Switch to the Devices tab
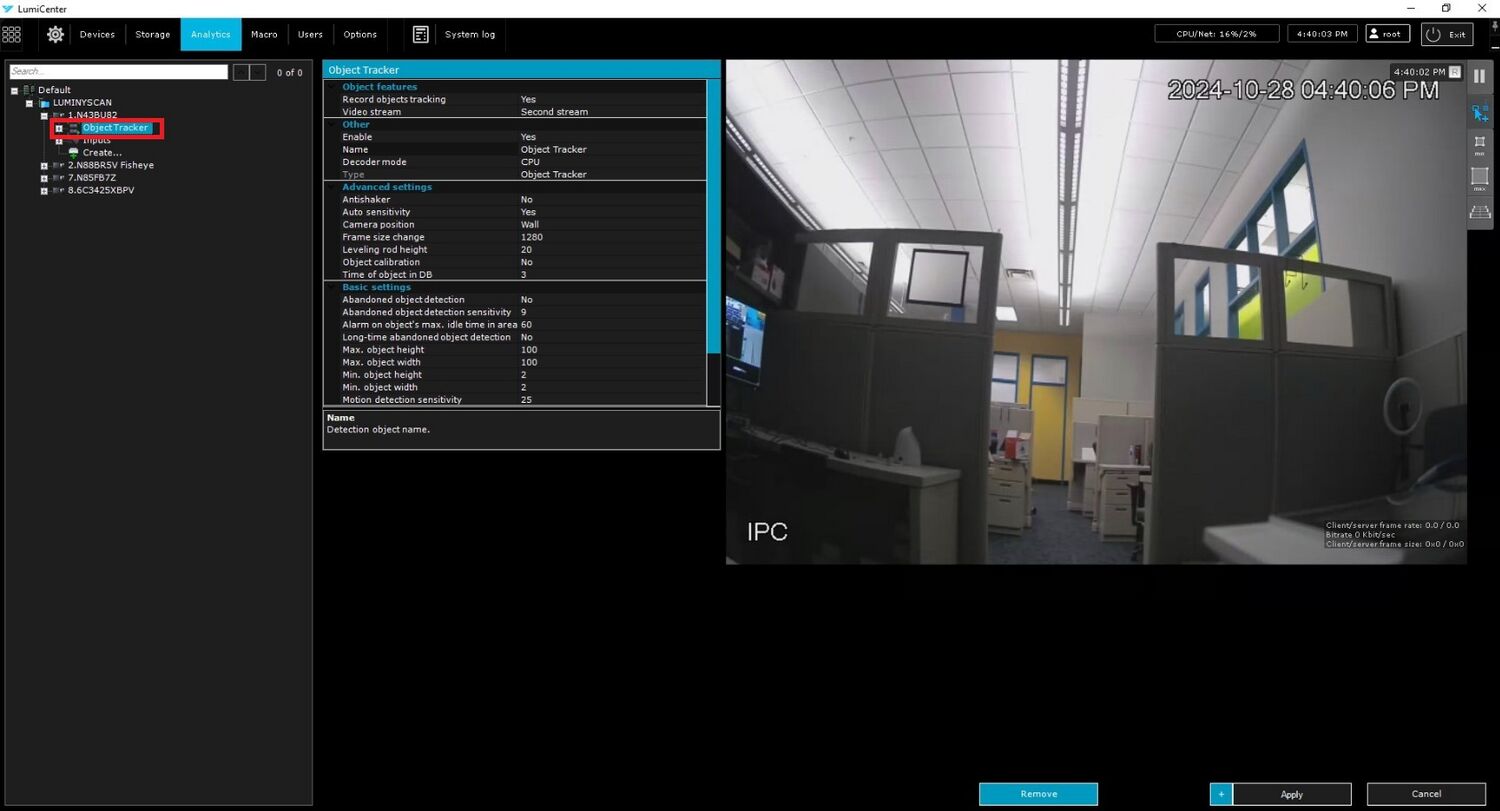 [96, 34]
